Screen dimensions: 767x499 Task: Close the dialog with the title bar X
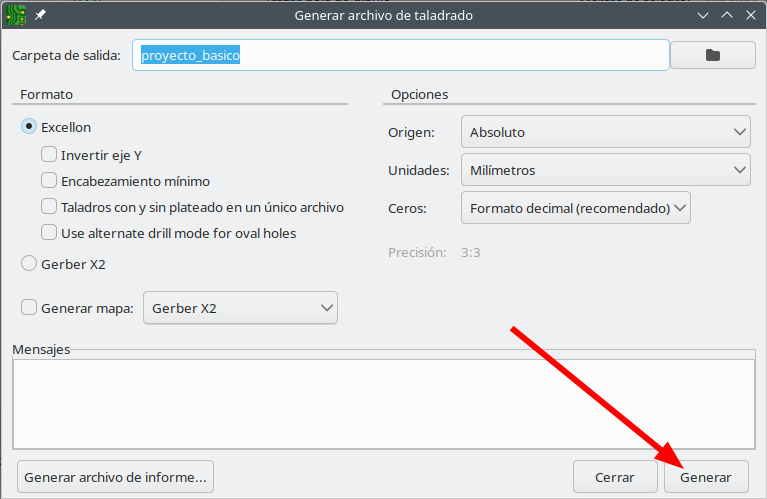coord(750,16)
